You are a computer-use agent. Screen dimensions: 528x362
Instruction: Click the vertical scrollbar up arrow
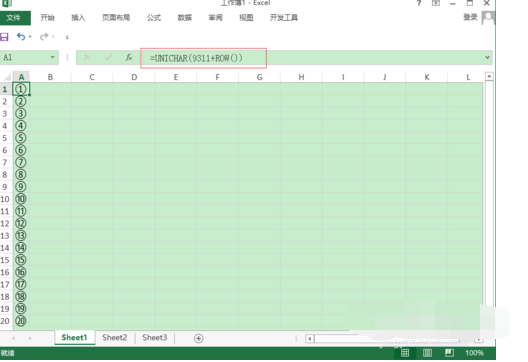[x=489, y=76]
